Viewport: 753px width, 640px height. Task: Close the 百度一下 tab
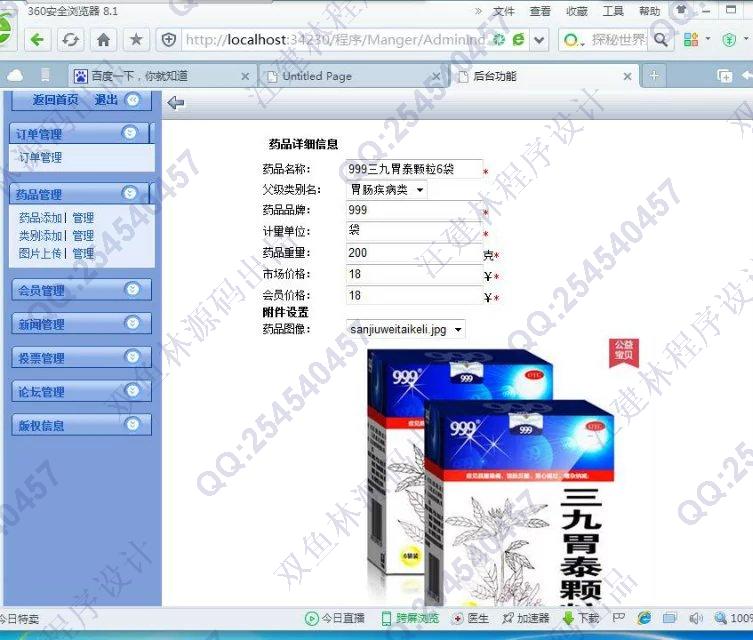pyautogui.click(x=245, y=76)
